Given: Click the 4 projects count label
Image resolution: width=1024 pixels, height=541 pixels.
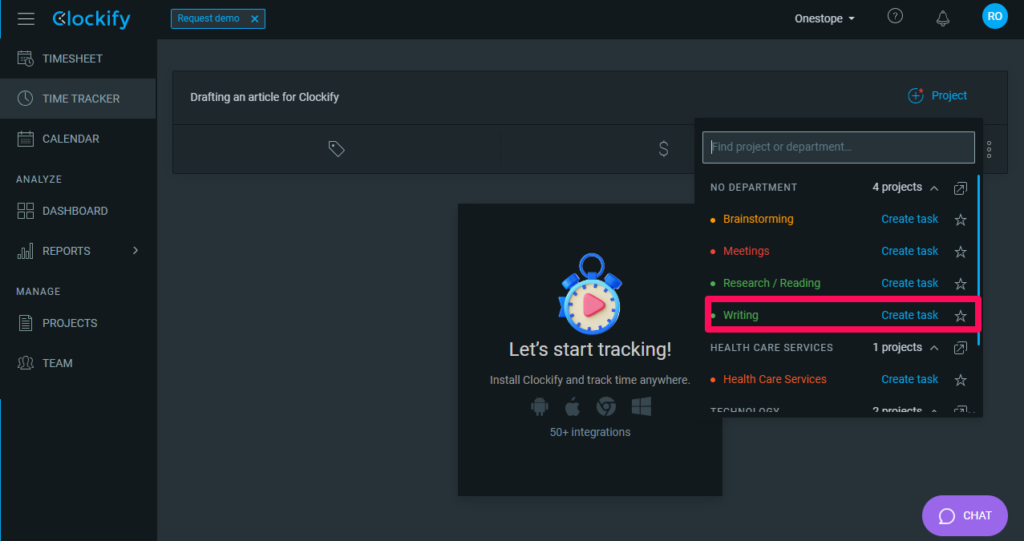Looking at the screenshot, I should click(x=897, y=187).
